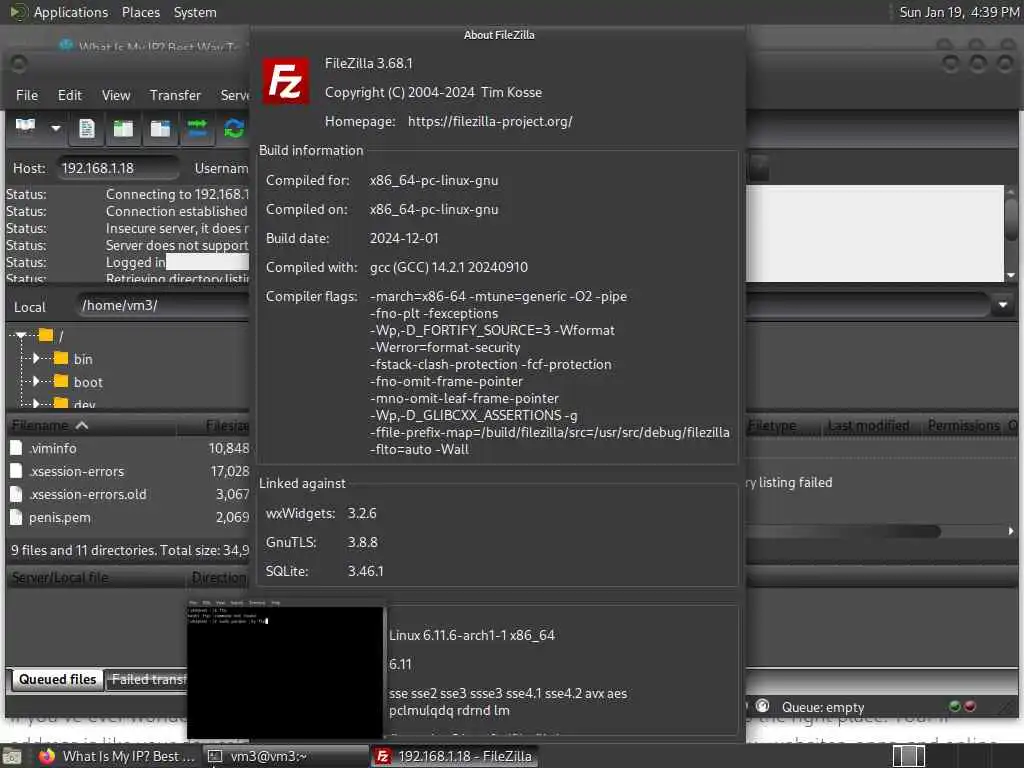Viewport: 1024px width, 768px height.
Task: Toggle local directory tree toolbar icon
Action: 123,128
